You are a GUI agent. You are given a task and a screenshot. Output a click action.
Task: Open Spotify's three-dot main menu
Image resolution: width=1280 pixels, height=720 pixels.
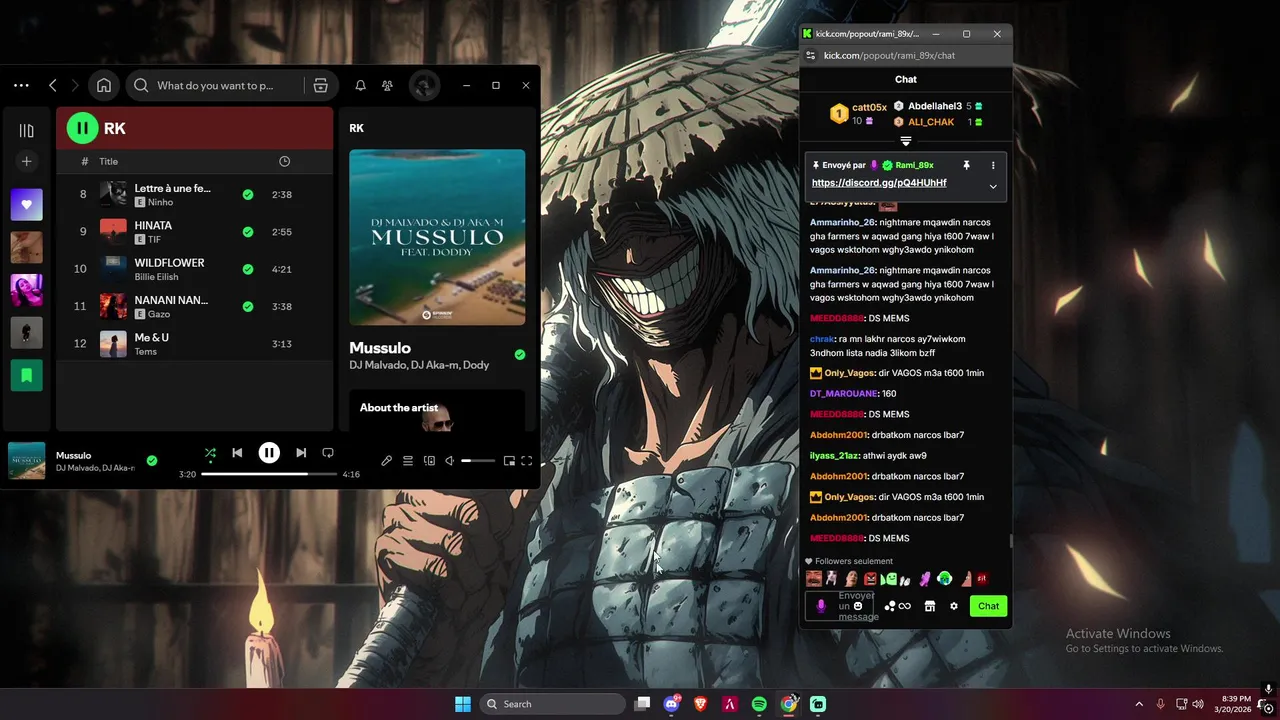click(21, 85)
